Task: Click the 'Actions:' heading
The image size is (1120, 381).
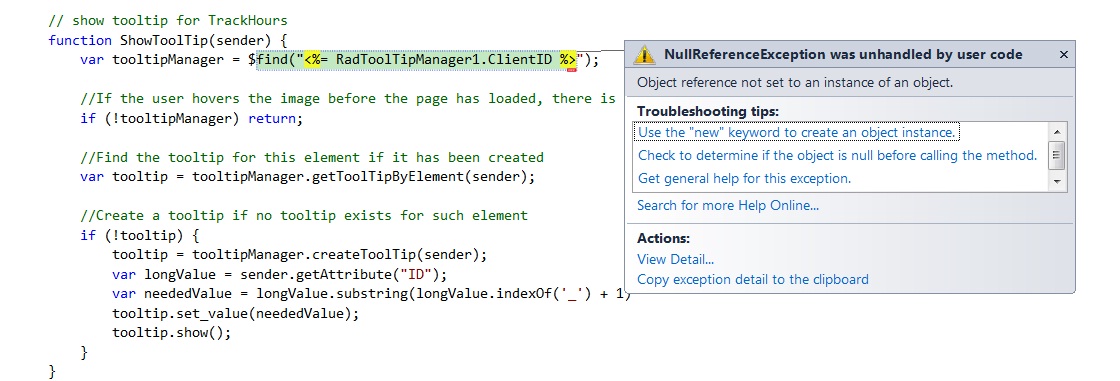Action: coord(664,239)
